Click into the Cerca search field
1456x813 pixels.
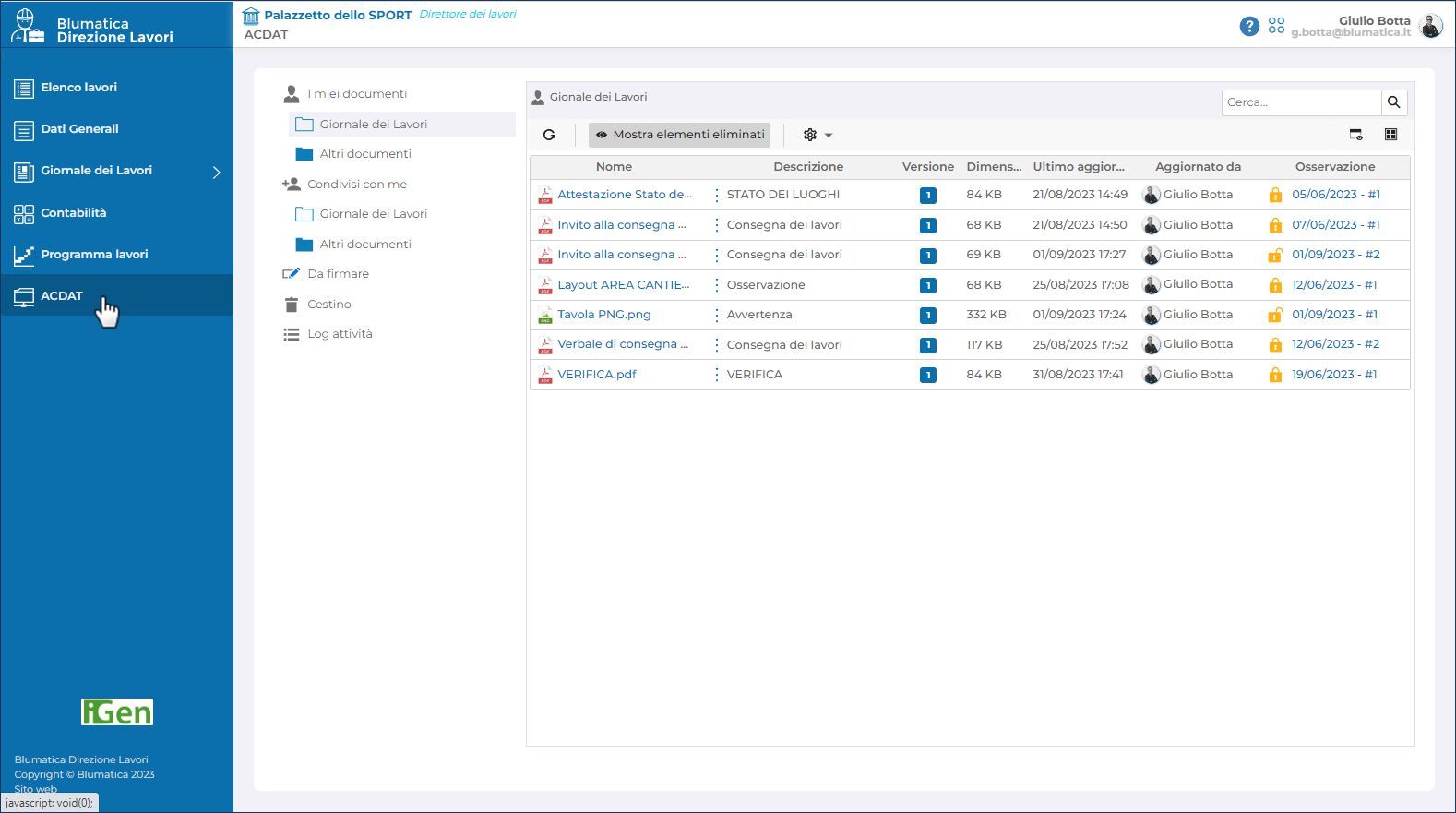1301,102
